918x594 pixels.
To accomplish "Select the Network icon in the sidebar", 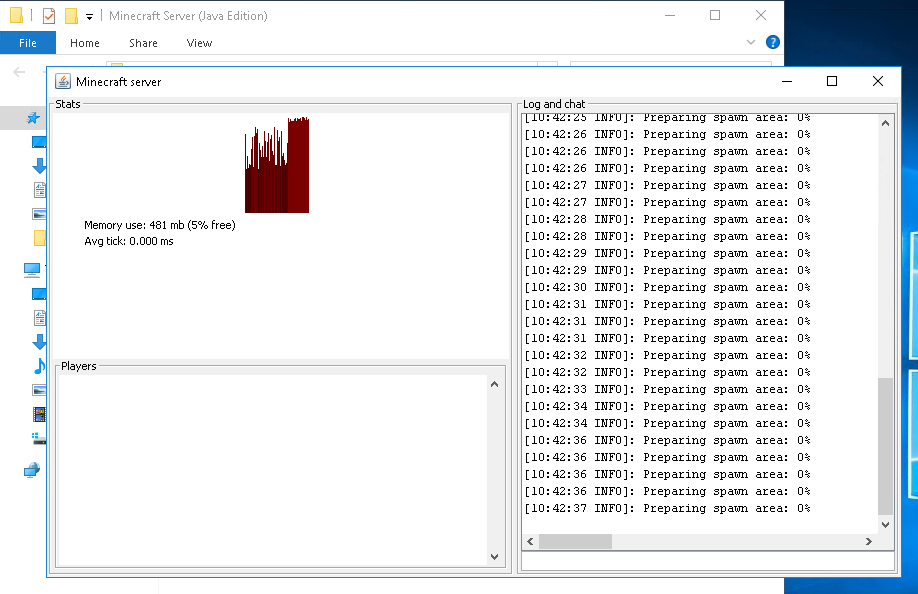I will pyautogui.click(x=33, y=470).
